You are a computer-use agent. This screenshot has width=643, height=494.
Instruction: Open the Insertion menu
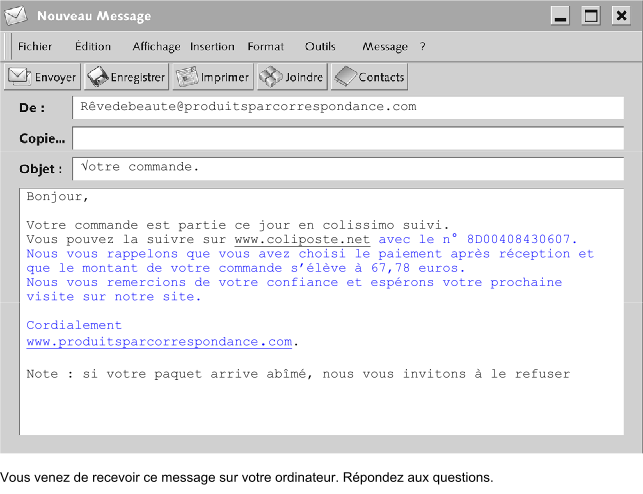[212, 46]
